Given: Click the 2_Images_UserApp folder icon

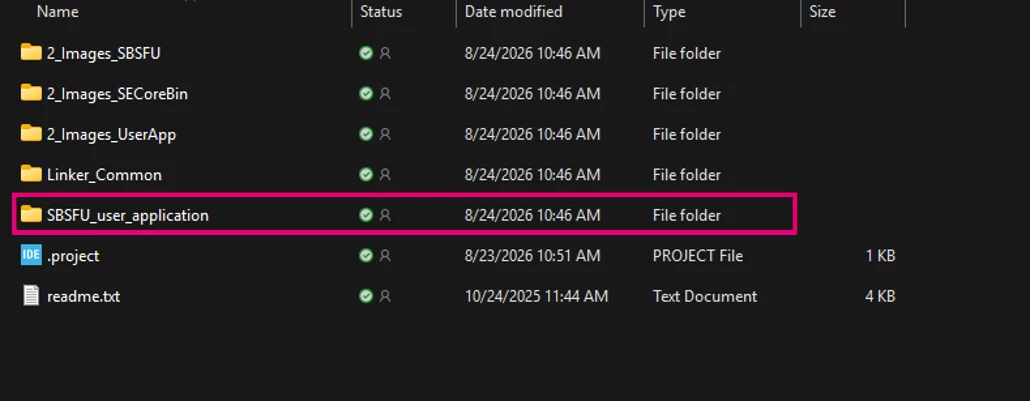Looking at the screenshot, I should point(31,134).
